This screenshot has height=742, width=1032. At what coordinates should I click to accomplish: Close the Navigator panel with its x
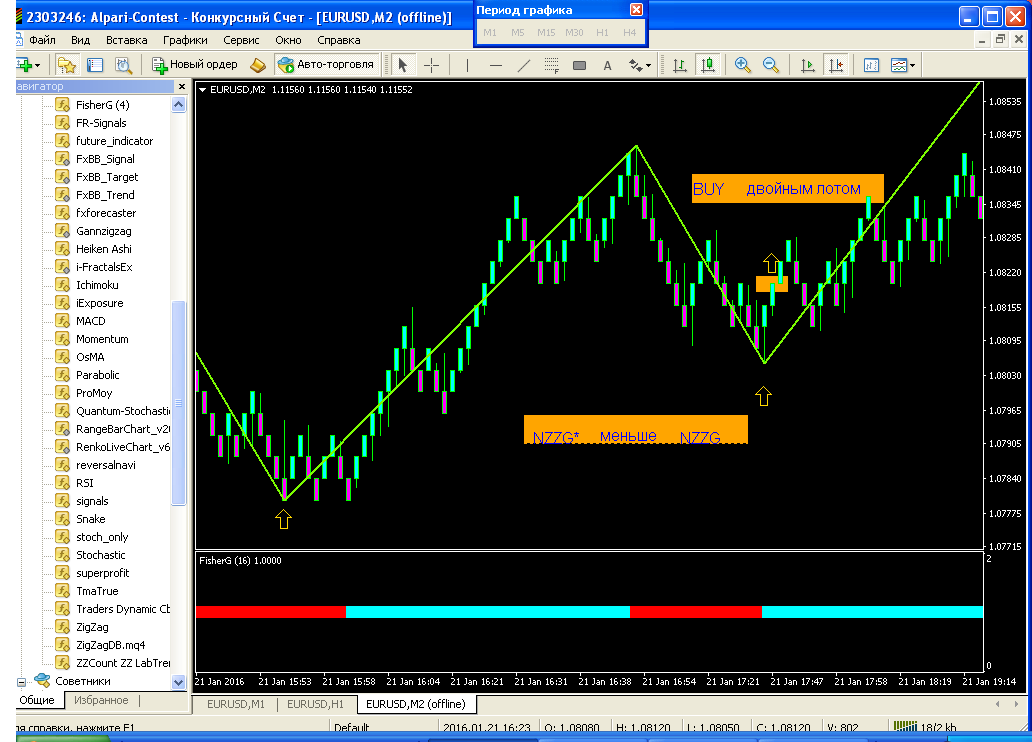(x=182, y=86)
